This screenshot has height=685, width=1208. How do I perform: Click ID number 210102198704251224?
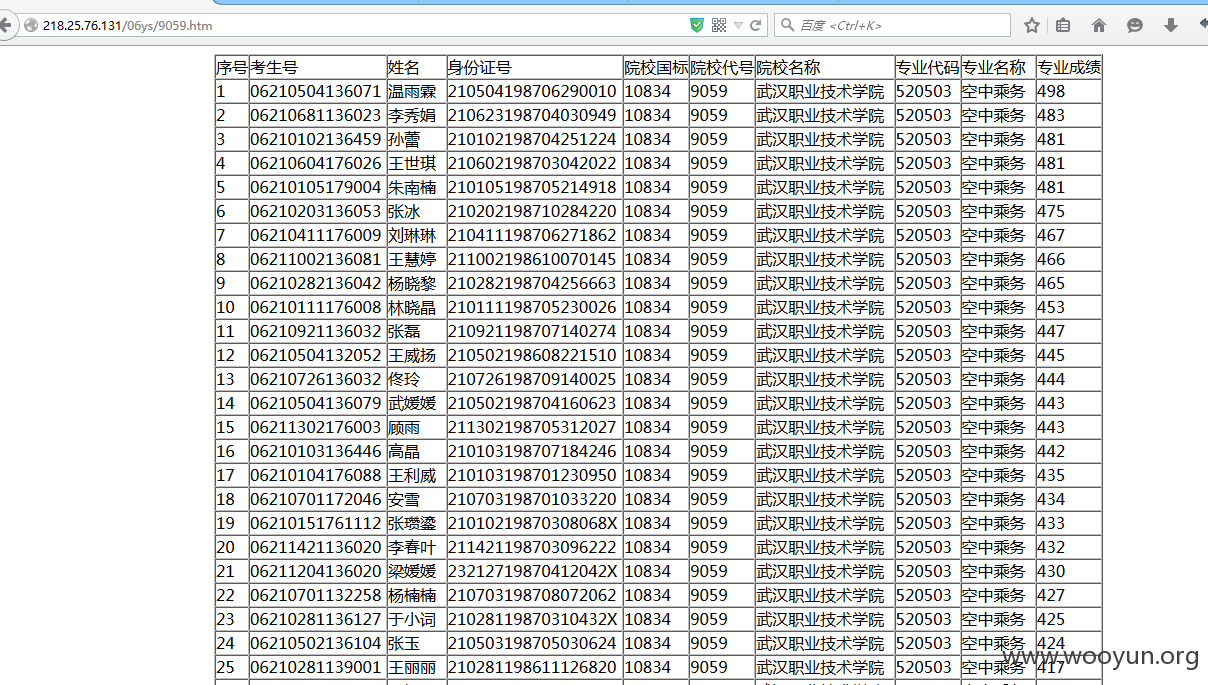tap(532, 139)
